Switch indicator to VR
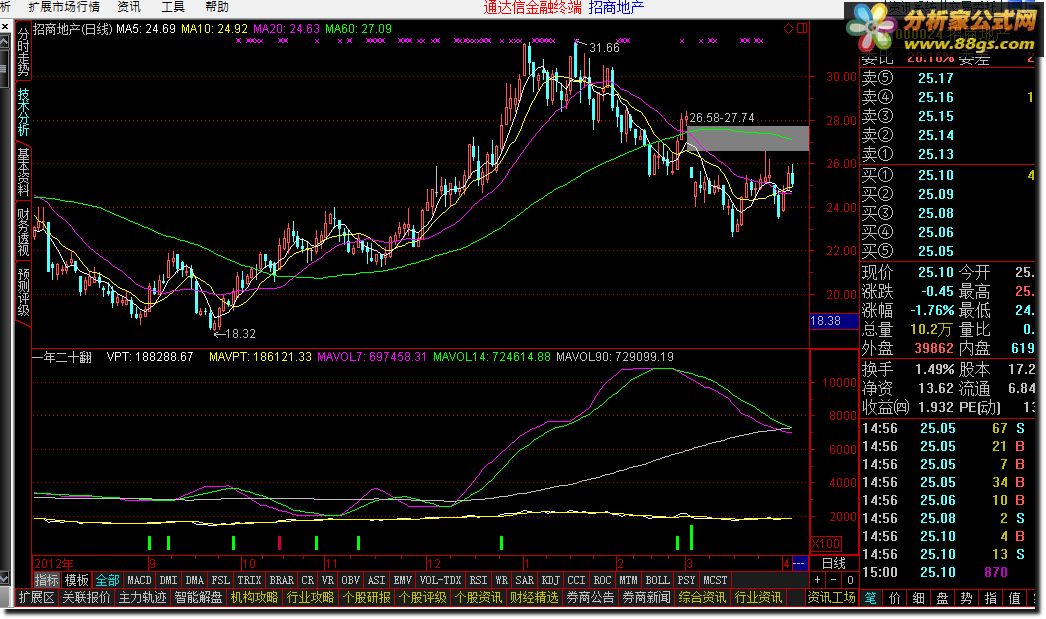This screenshot has height=619, width=1046. click(x=328, y=580)
